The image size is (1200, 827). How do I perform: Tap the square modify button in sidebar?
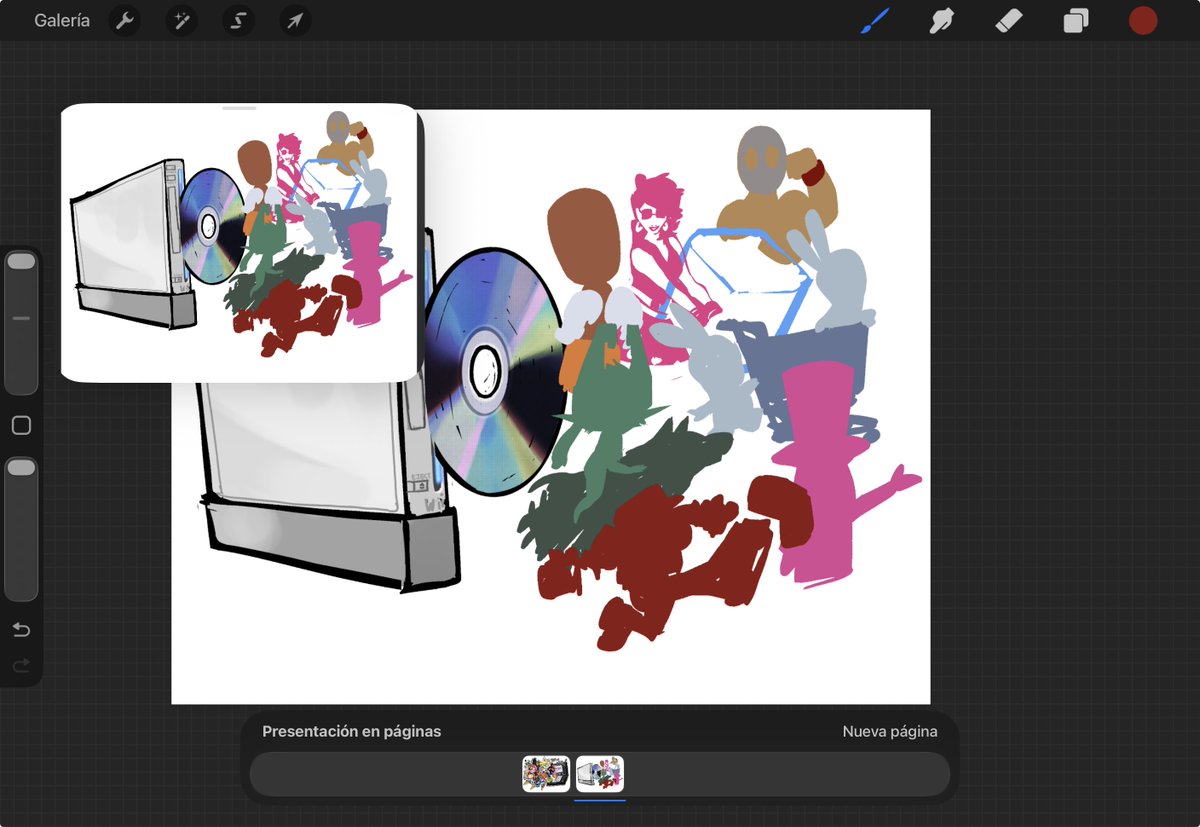pos(21,426)
